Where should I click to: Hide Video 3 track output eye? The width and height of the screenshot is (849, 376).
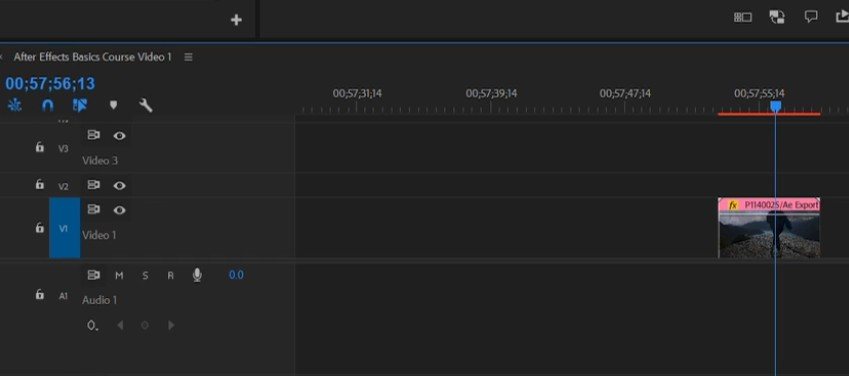(x=119, y=136)
